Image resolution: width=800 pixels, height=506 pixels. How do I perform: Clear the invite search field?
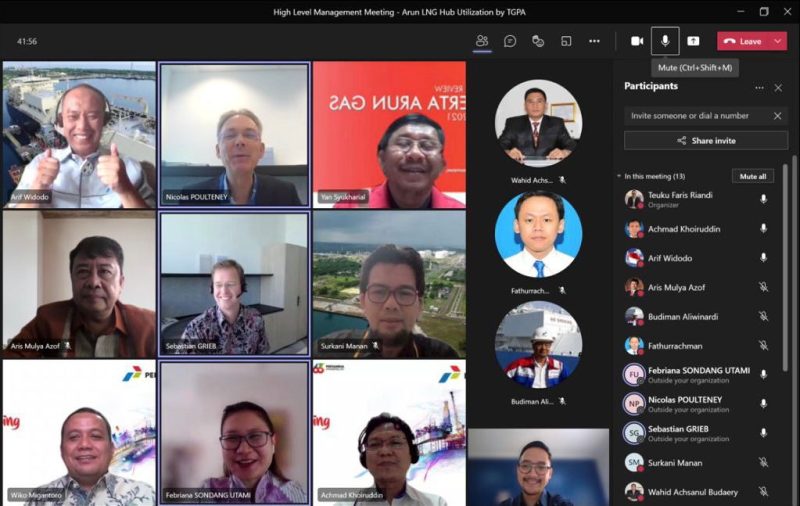click(x=778, y=116)
